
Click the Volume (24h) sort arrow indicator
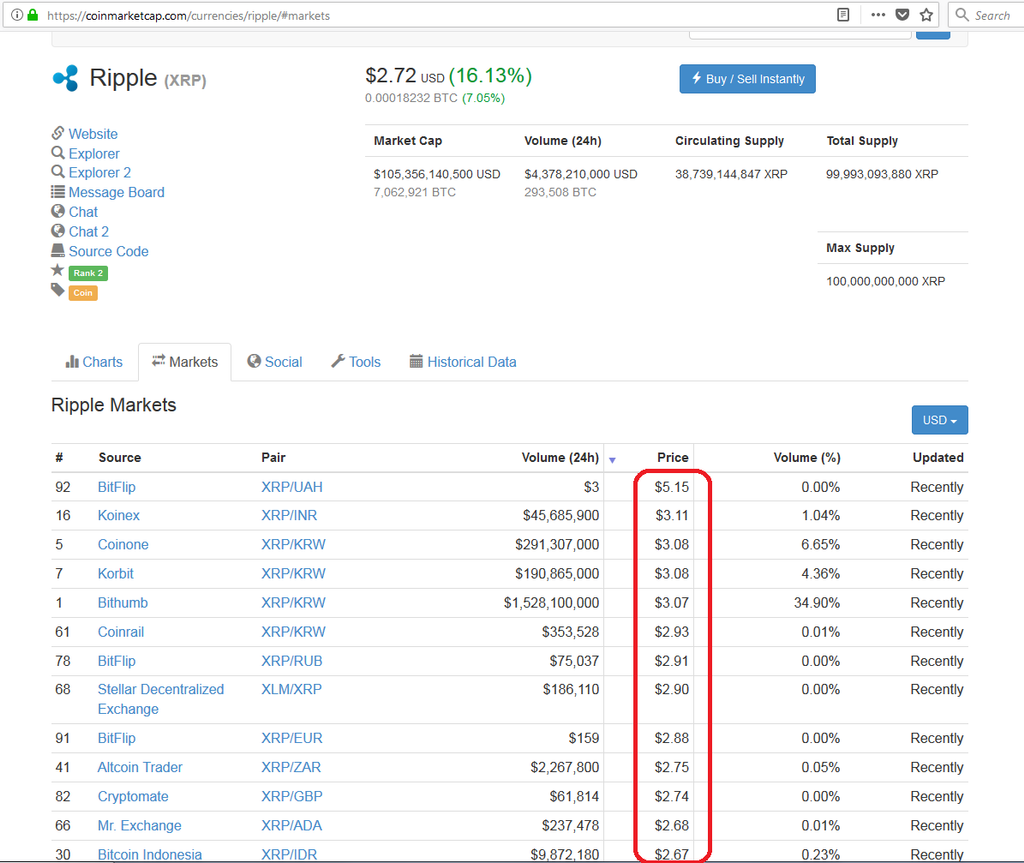pos(612,460)
